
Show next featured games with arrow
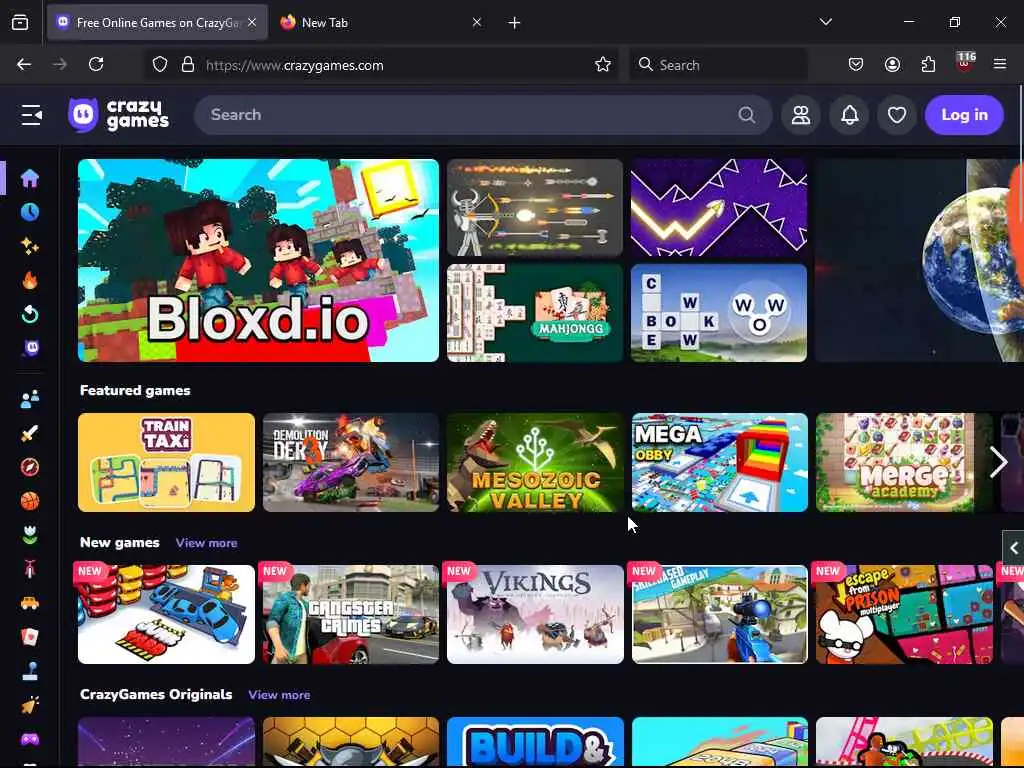998,462
